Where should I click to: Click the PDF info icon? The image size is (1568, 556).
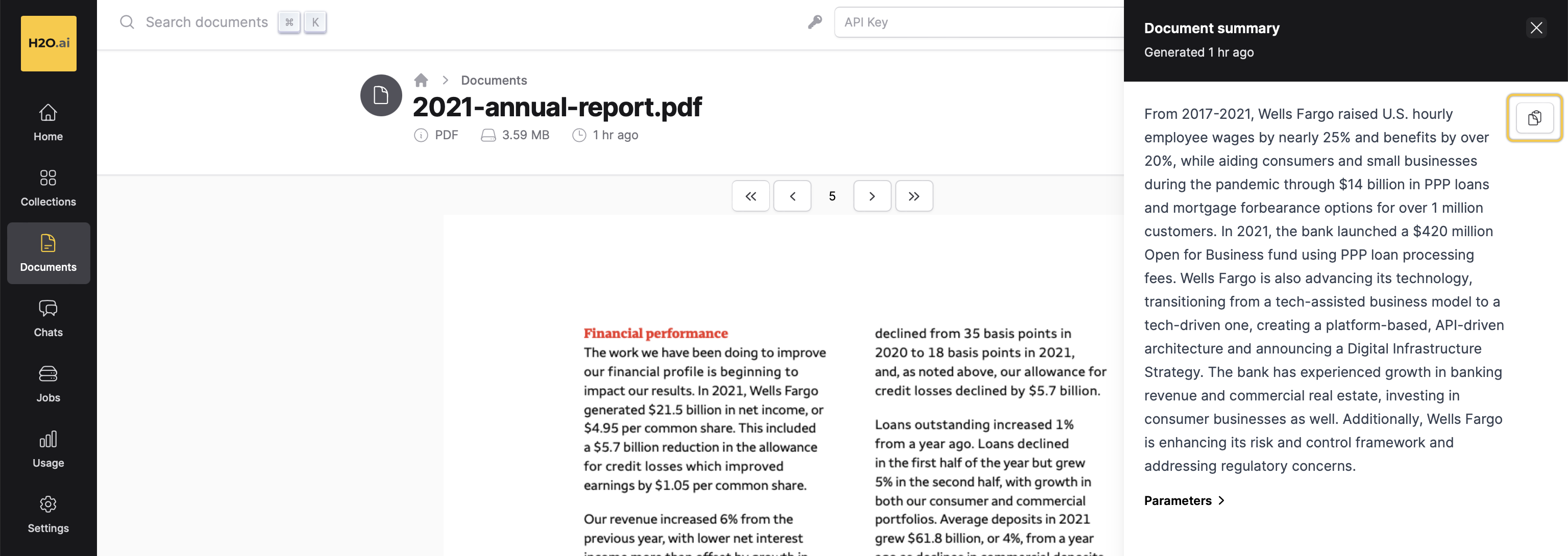tap(421, 135)
